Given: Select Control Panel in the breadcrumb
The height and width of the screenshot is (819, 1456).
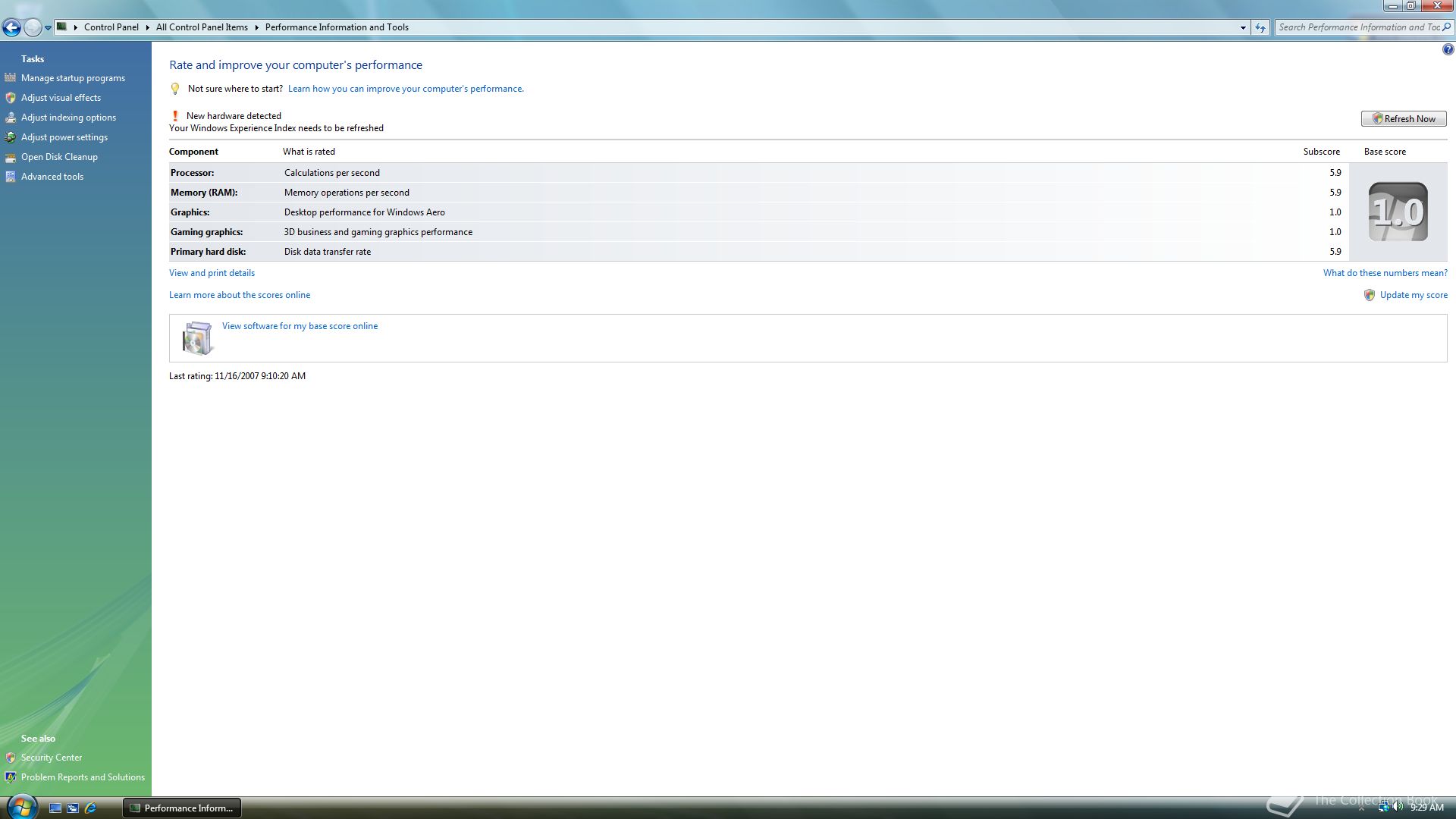Looking at the screenshot, I should pos(111,27).
